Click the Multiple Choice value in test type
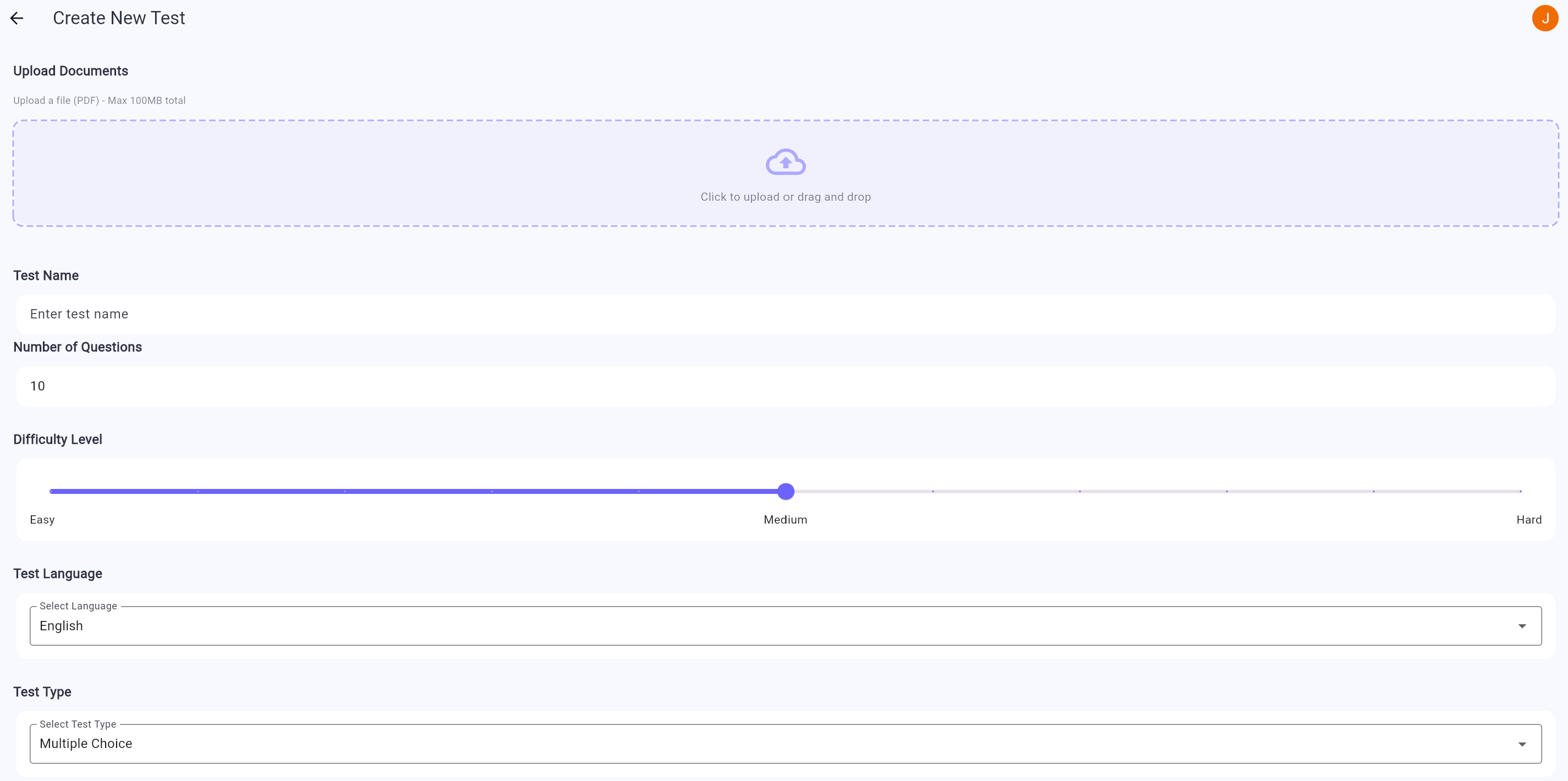Viewport: 1568px width, 781px height. click(x=86, y=744)
